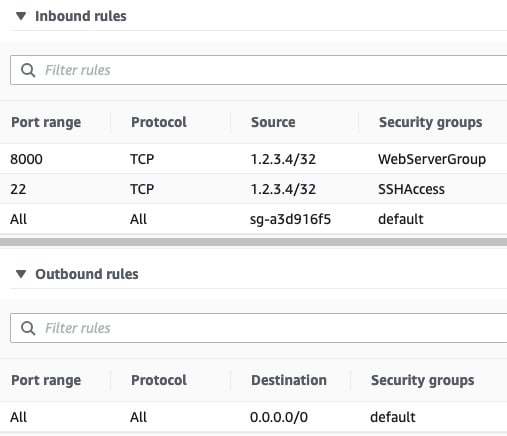Sort Inbound rules by Source column
507x436 pixels.
[x=273, y=122]
